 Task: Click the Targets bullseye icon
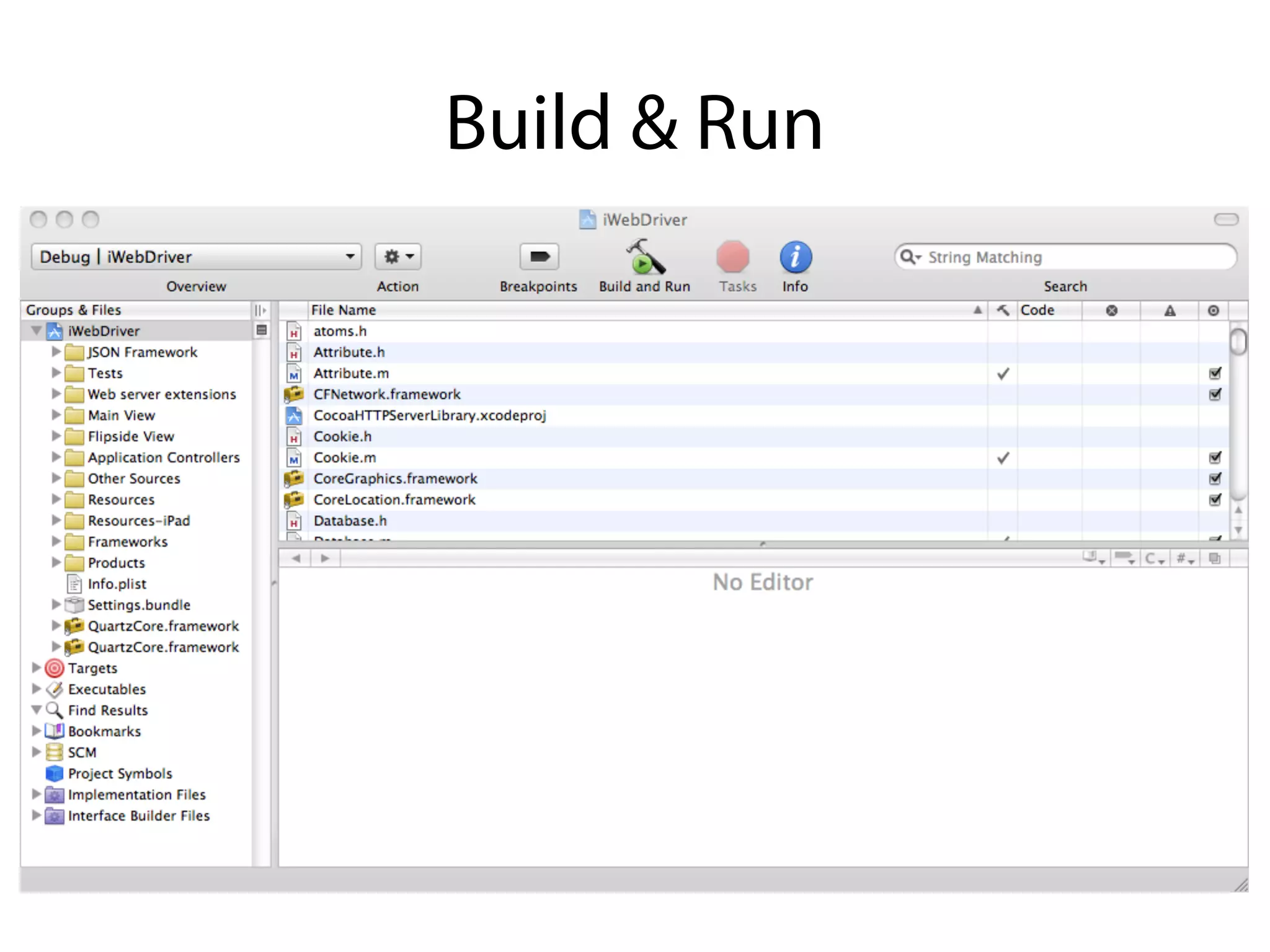coord(55,668)
